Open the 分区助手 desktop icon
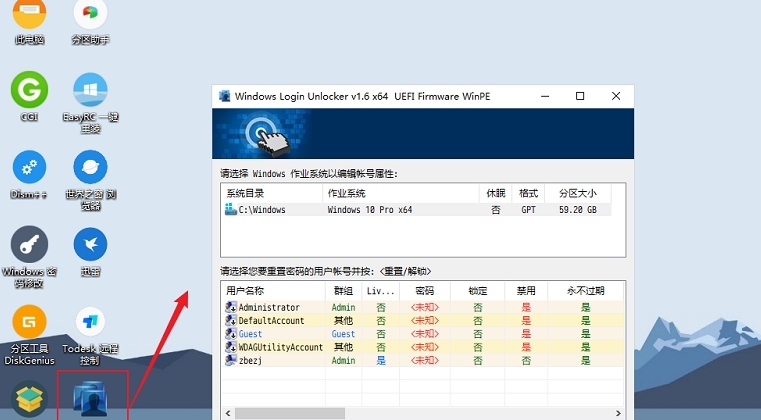 click(90, 15)
